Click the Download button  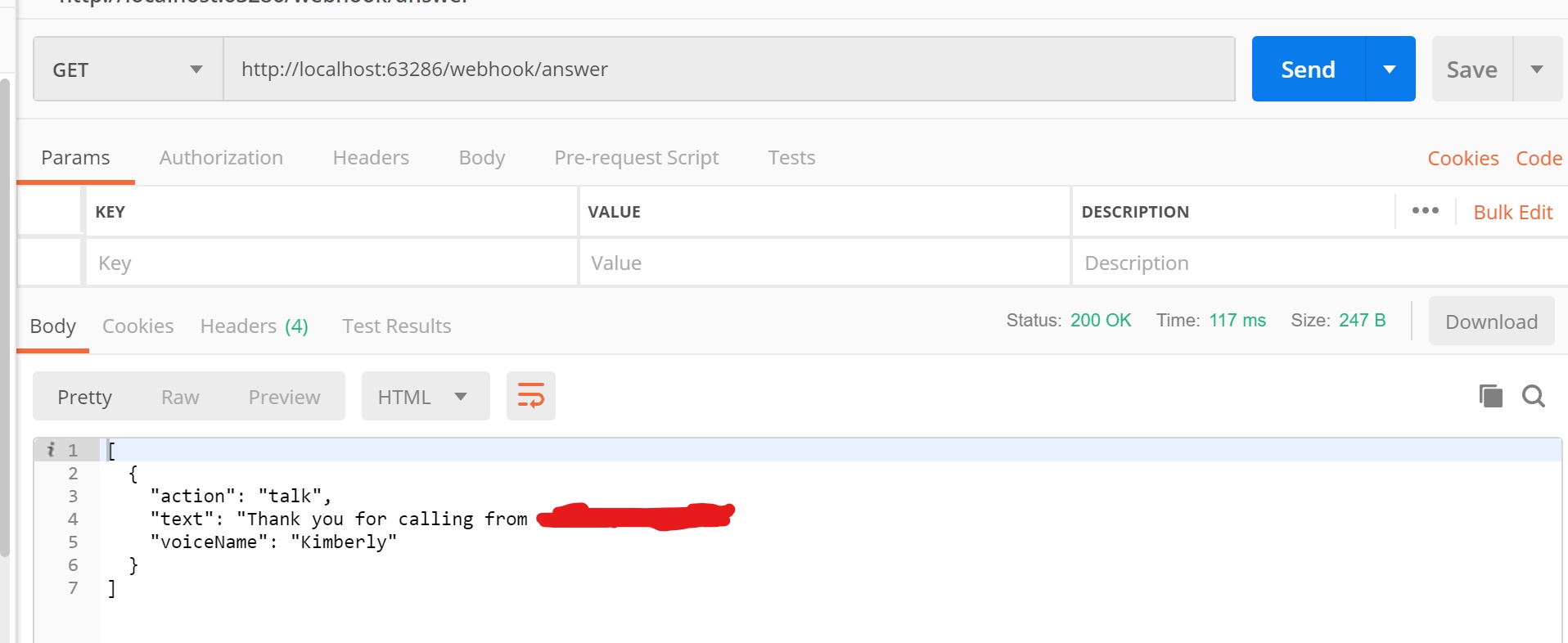[x=1491, y=321]
